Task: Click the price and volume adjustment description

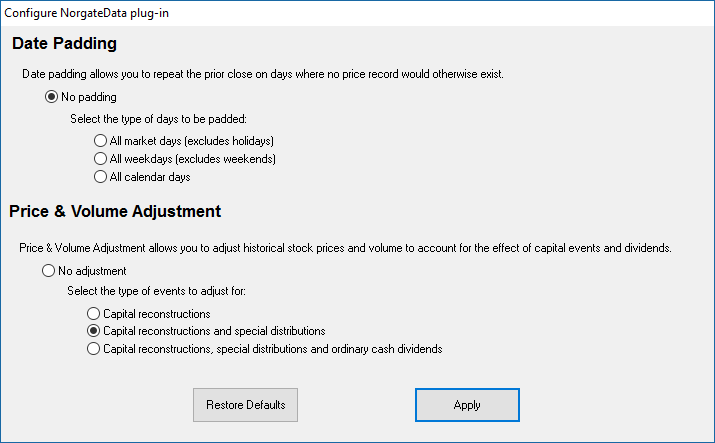Action: [345, 248]
